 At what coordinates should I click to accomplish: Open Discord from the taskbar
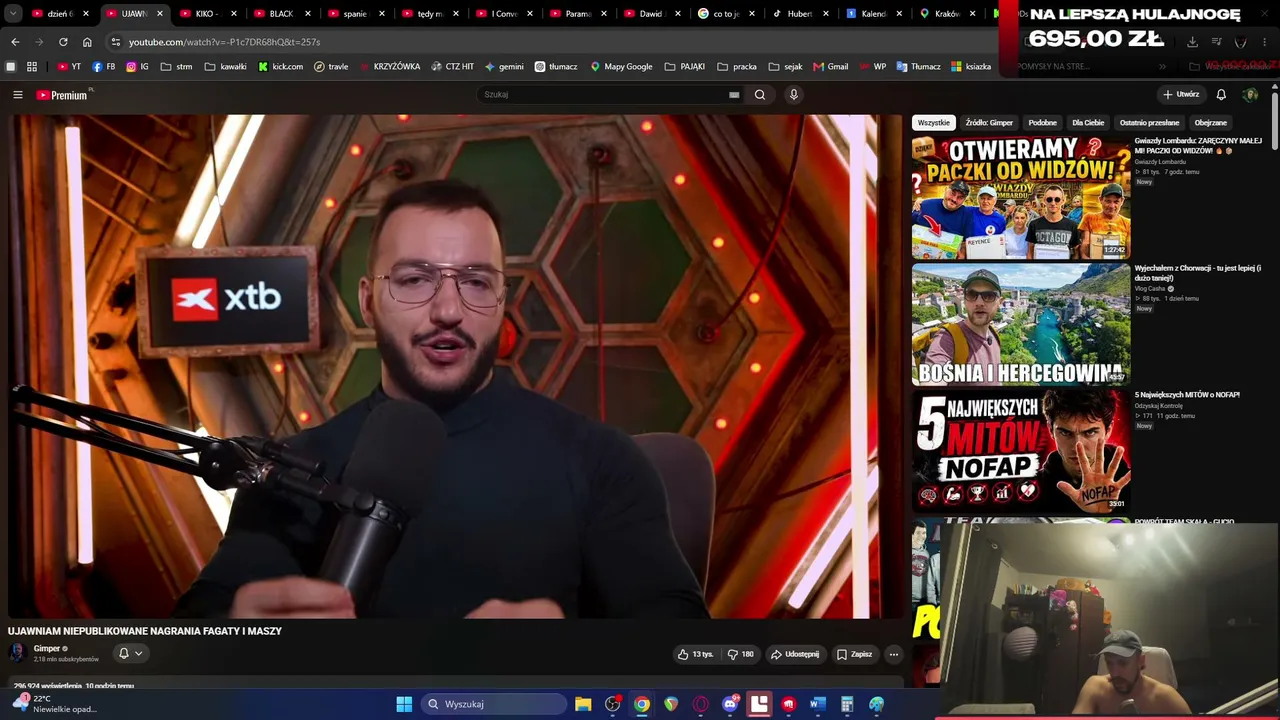pos(730,704)
